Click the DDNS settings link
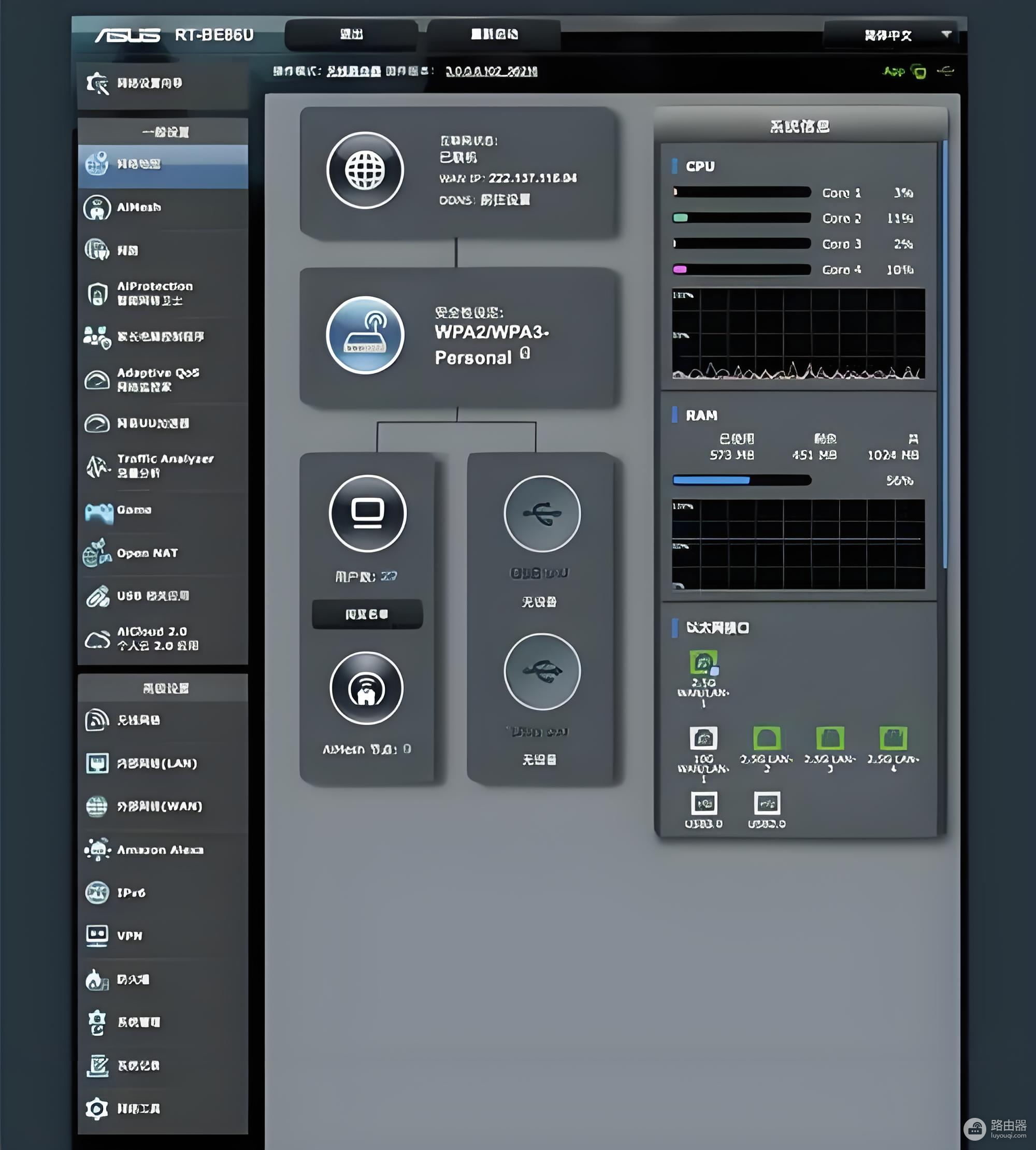The height and width of the screenshot is (1150, 1036). [x=505, y=200]
